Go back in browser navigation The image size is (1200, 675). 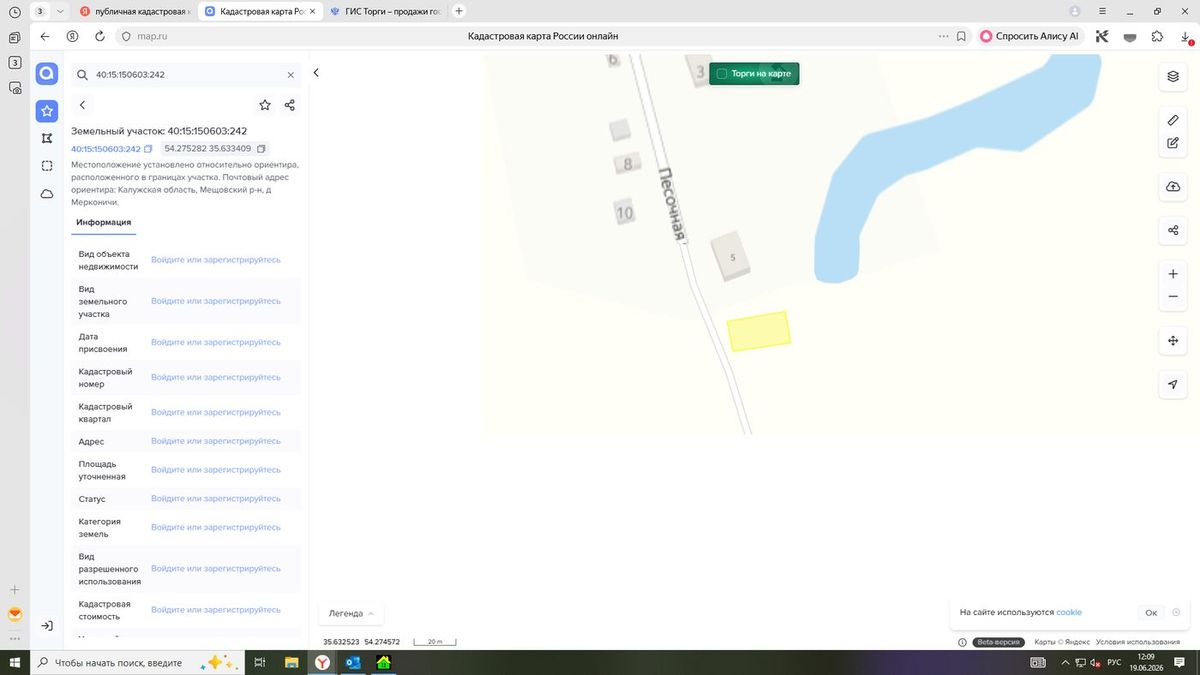(44, 36)
